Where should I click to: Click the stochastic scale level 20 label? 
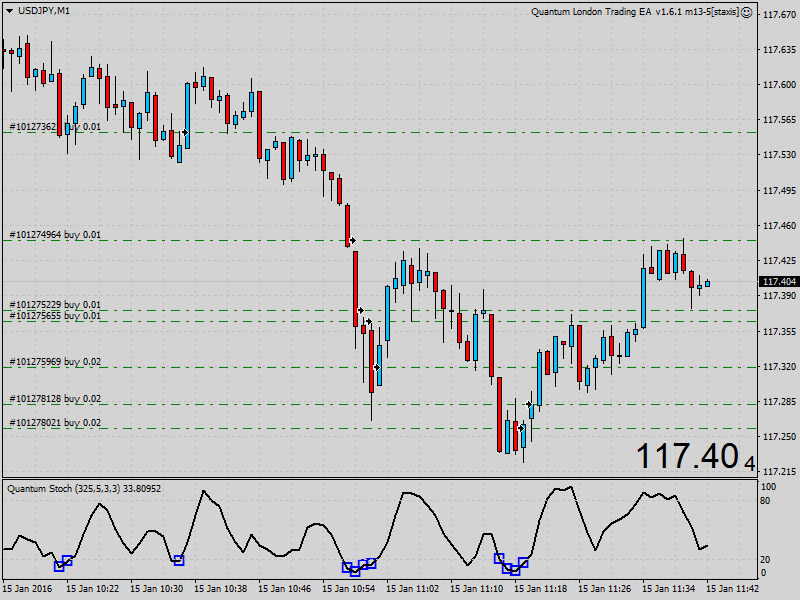(x=765, y=560)
